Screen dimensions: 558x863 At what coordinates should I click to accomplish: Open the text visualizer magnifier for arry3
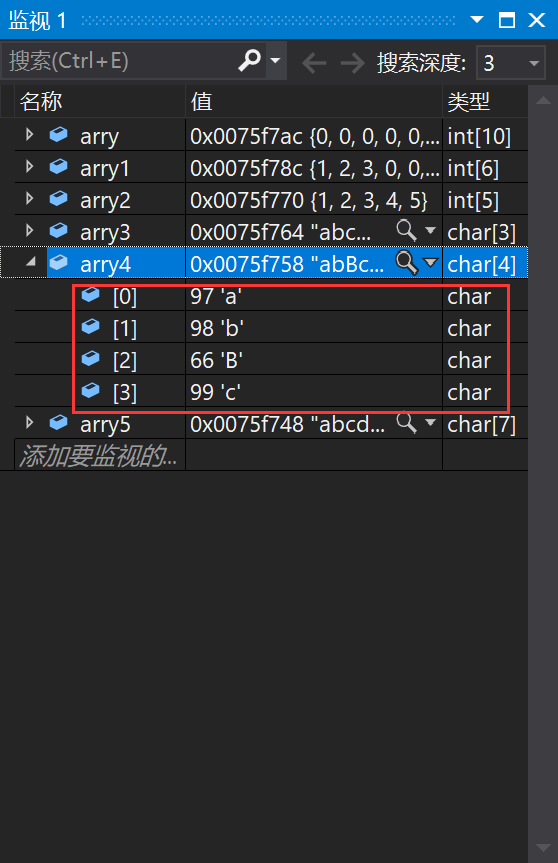point(407,231)
